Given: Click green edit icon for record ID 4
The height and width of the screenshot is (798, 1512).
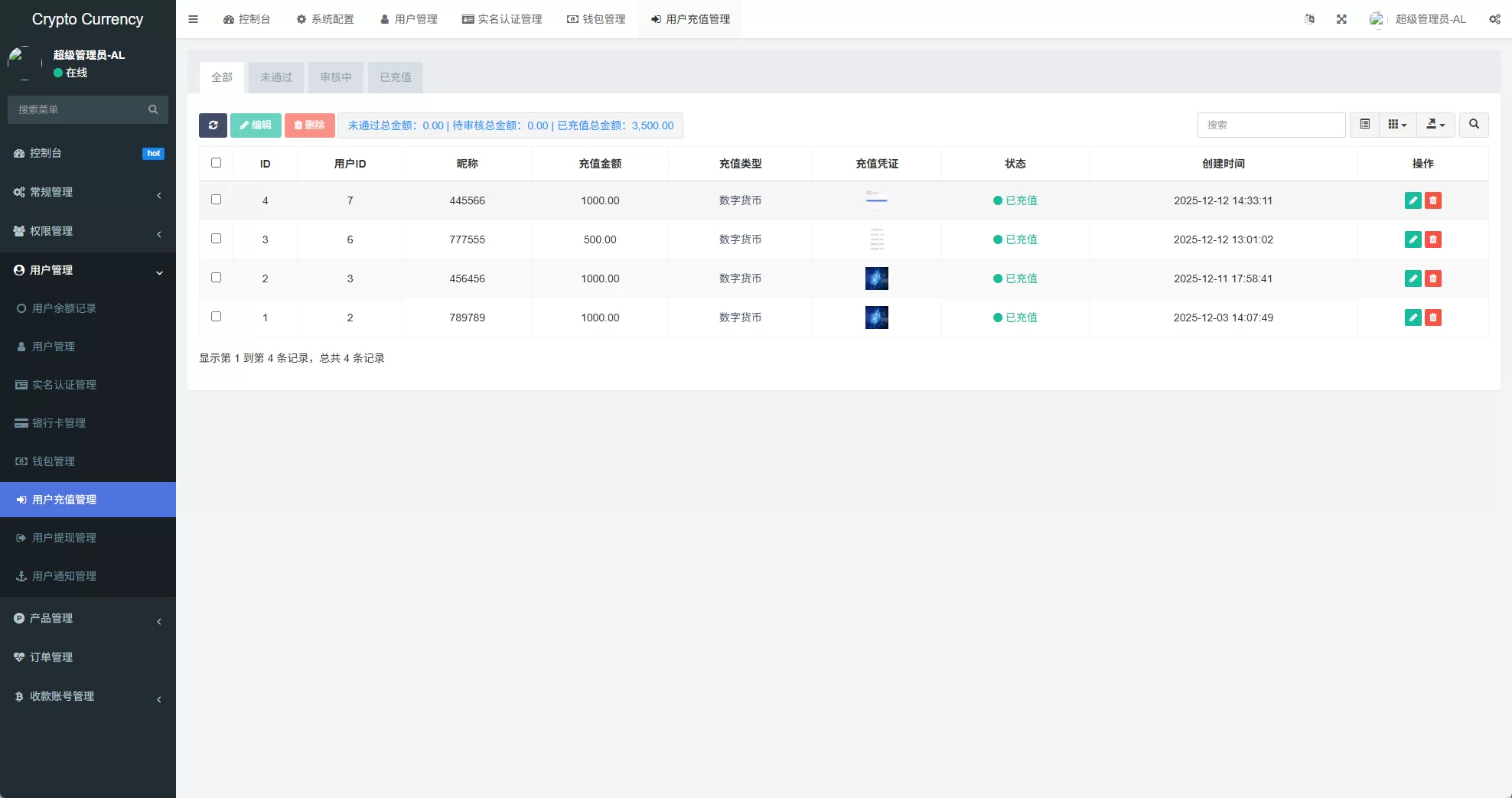Looking at the screenshot, I should coord(1413,200).
